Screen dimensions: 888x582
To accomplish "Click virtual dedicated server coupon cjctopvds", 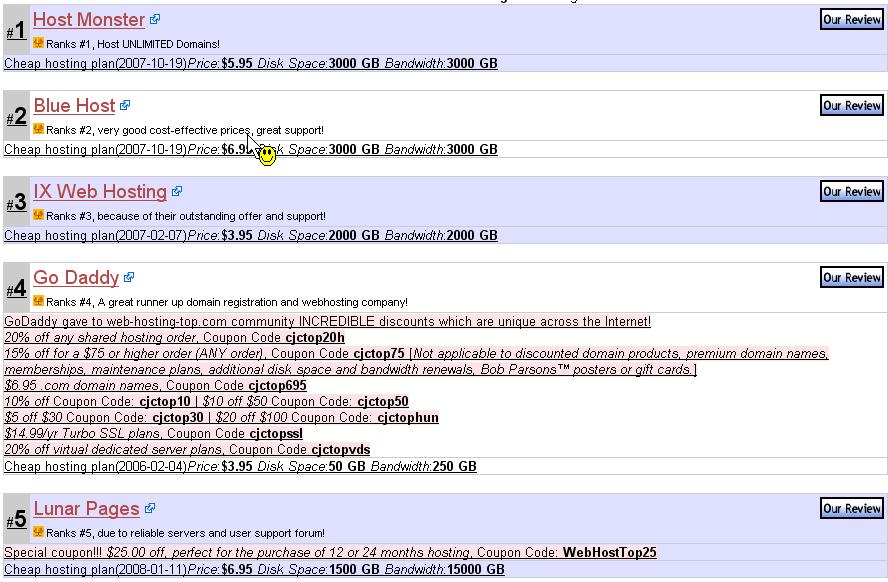I will 187,450.
